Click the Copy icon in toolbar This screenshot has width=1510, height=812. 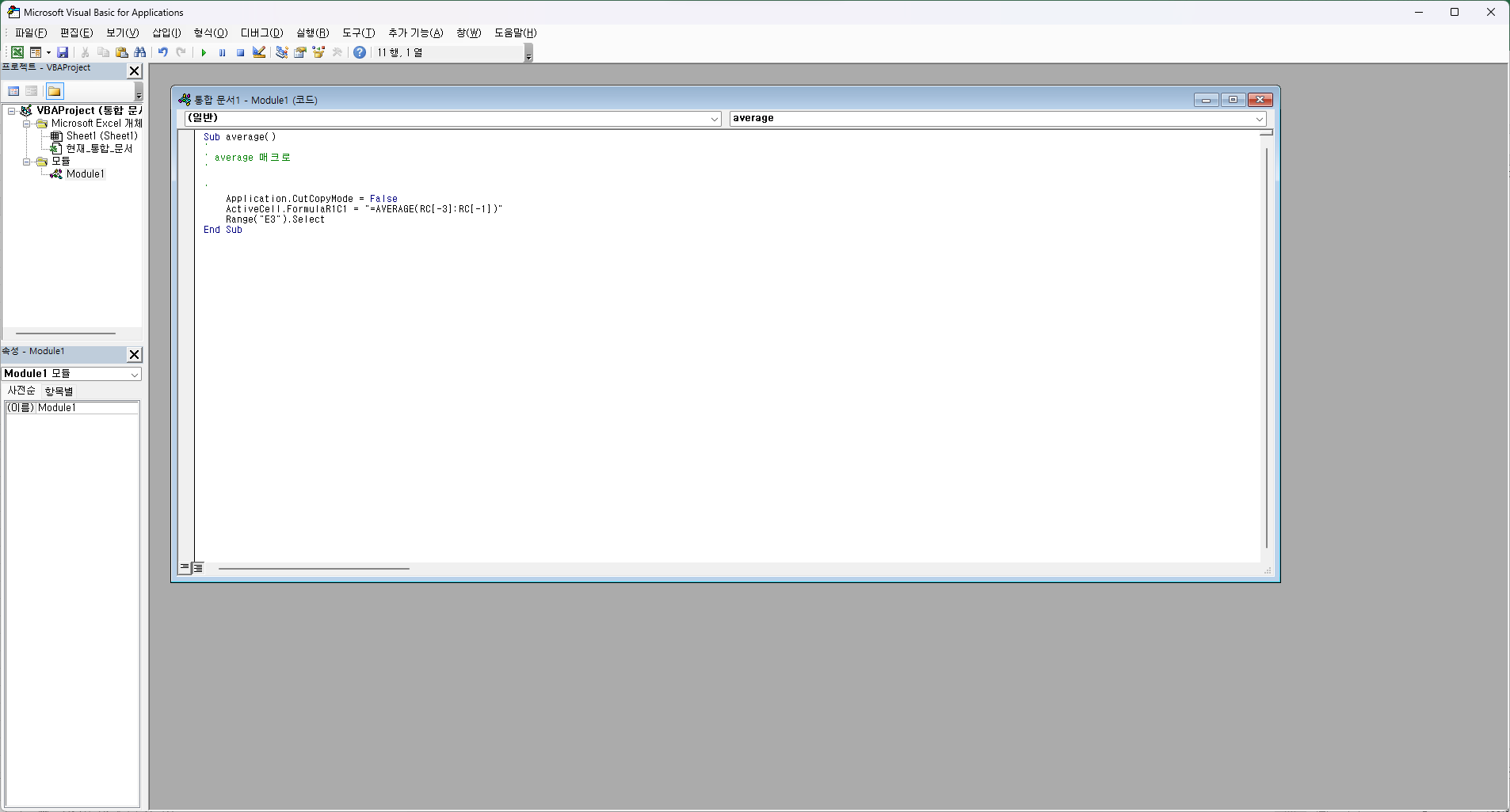pos(103,52)
